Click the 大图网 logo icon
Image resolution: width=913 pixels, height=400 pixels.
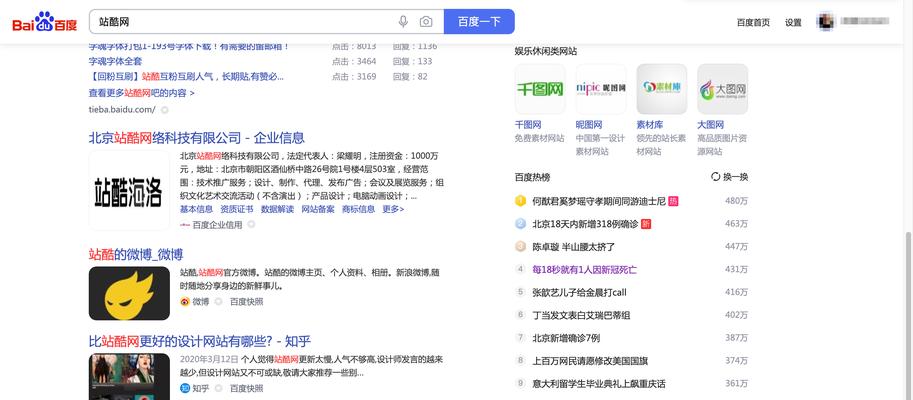tap(723, 89)
